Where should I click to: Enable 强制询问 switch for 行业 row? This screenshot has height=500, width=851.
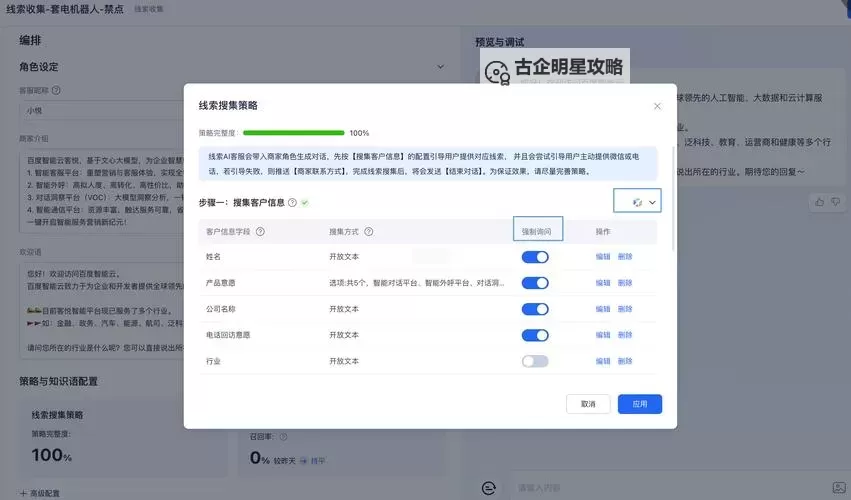(x=535, y=361)
